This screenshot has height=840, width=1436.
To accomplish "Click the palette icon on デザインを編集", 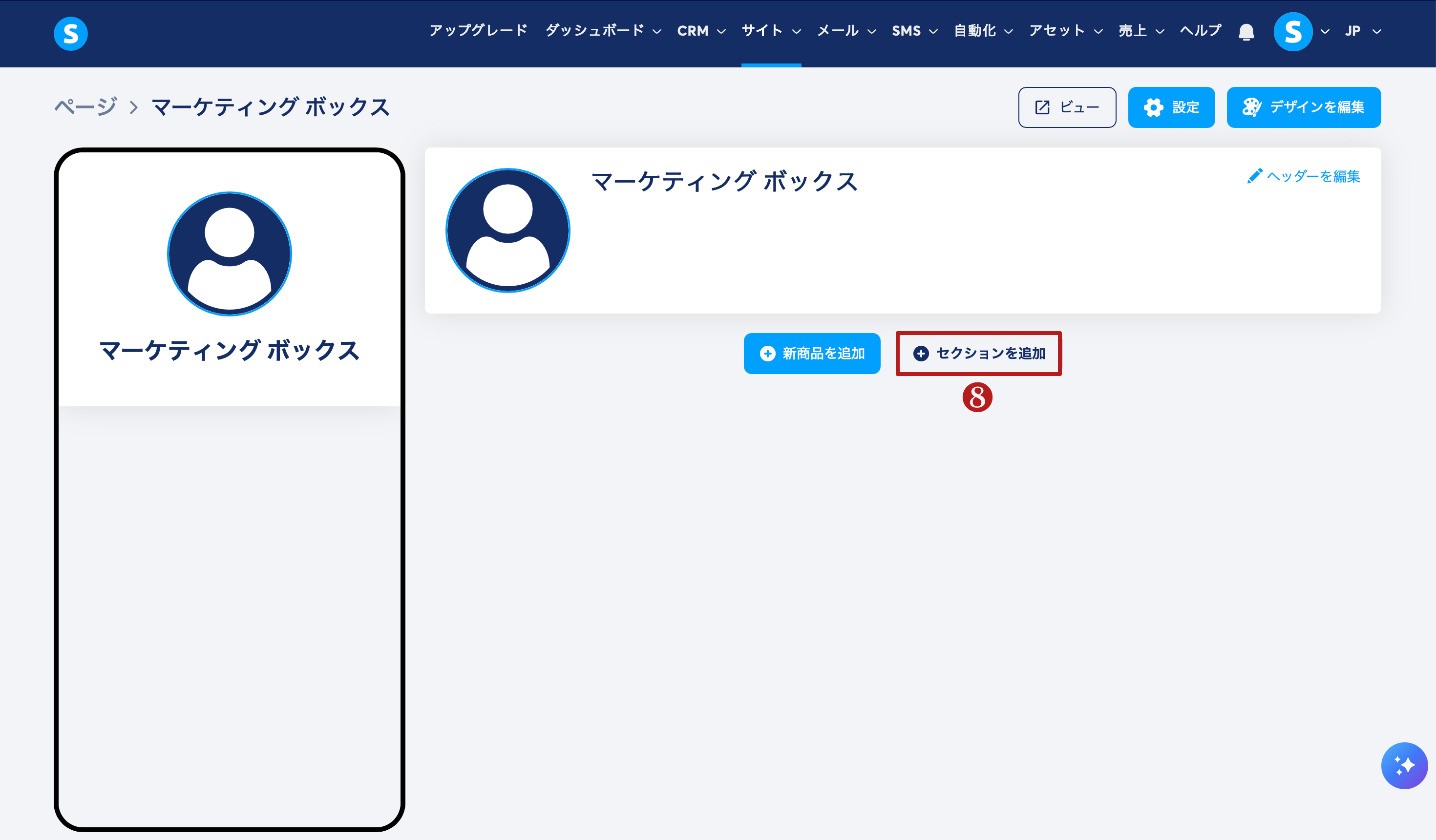I will point(1251,107).
